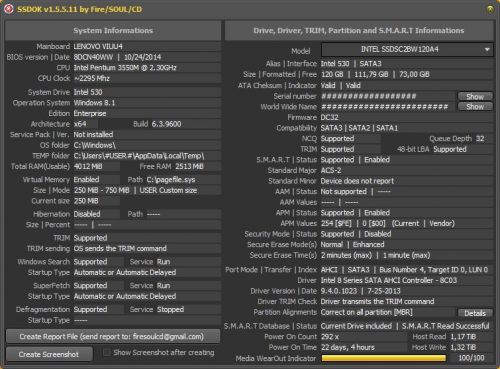Click the System Informations header
Screen dimensions: 500x369
click(113, 31)
